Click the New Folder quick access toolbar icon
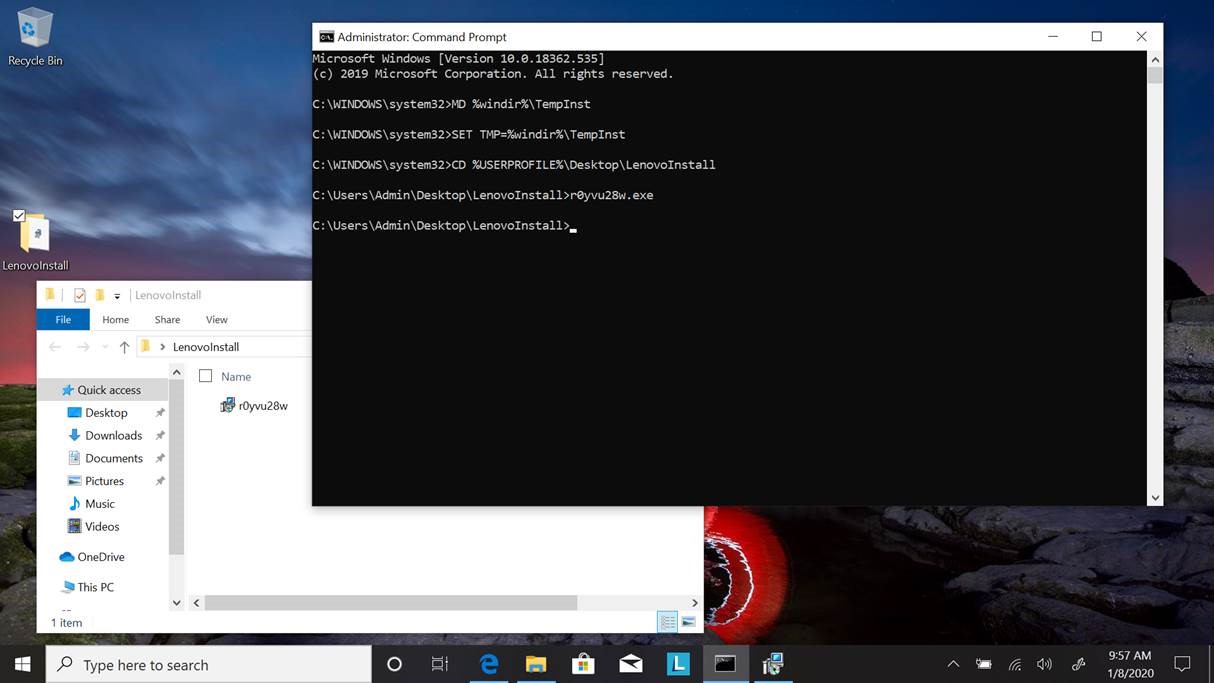1214x683 pixels. click(99, 295)
